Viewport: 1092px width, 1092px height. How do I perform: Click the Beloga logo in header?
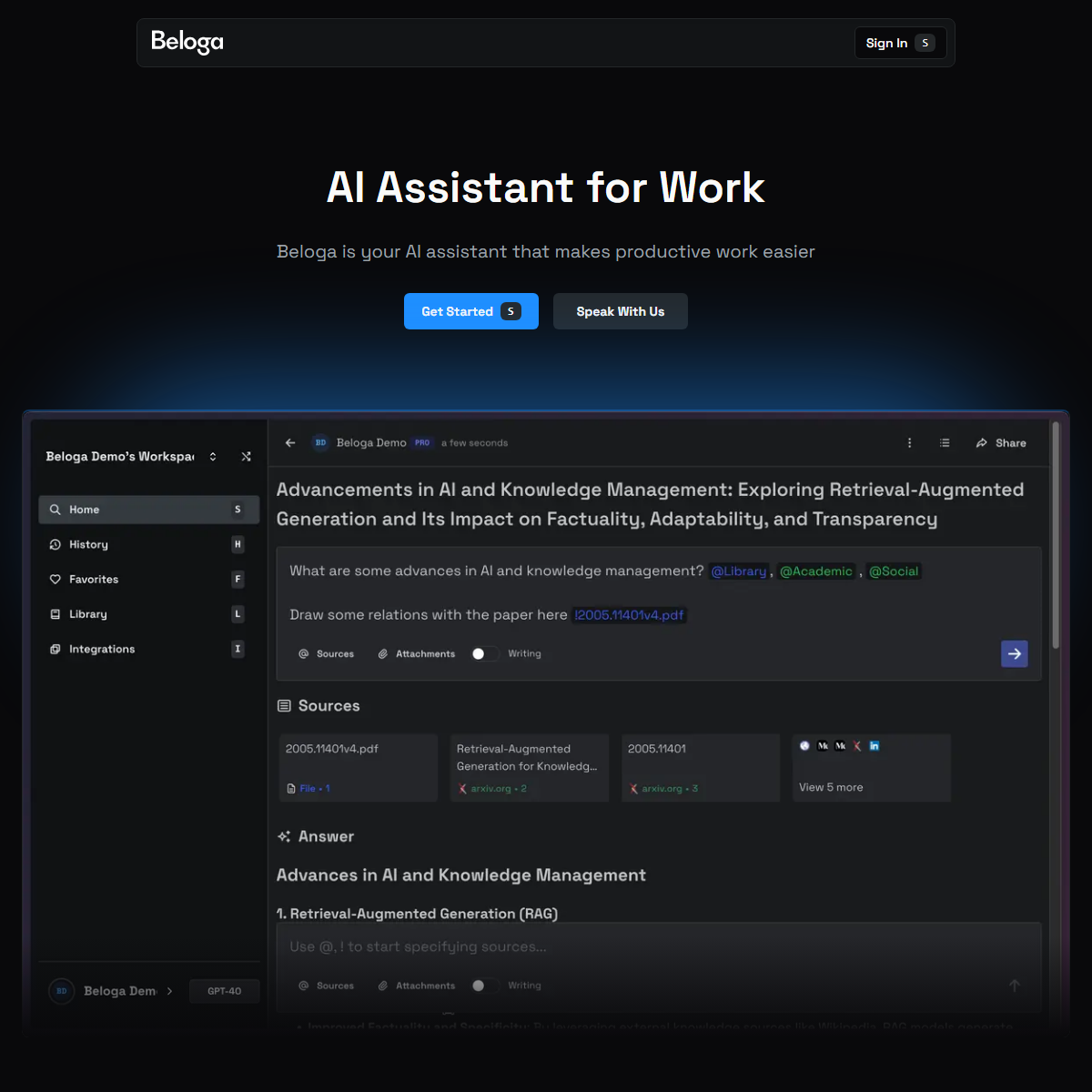187,42
